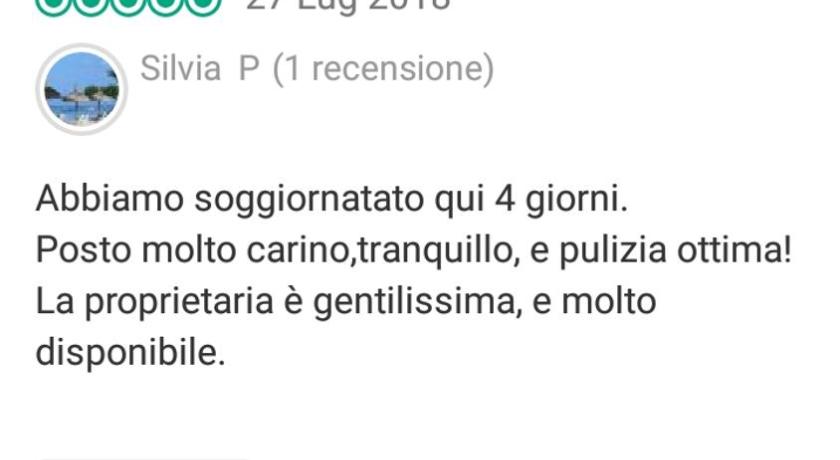
Task: Click the fourth green rating bubble
Action: click(x=166, y=5)
